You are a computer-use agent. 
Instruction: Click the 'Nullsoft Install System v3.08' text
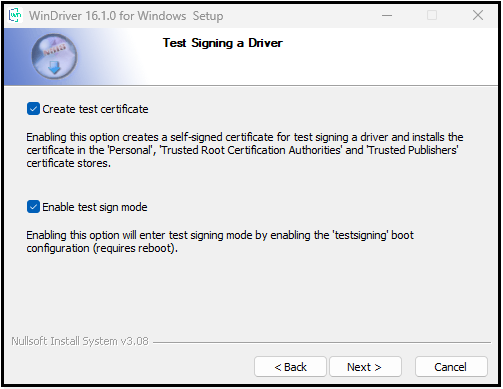click(80, 341)
